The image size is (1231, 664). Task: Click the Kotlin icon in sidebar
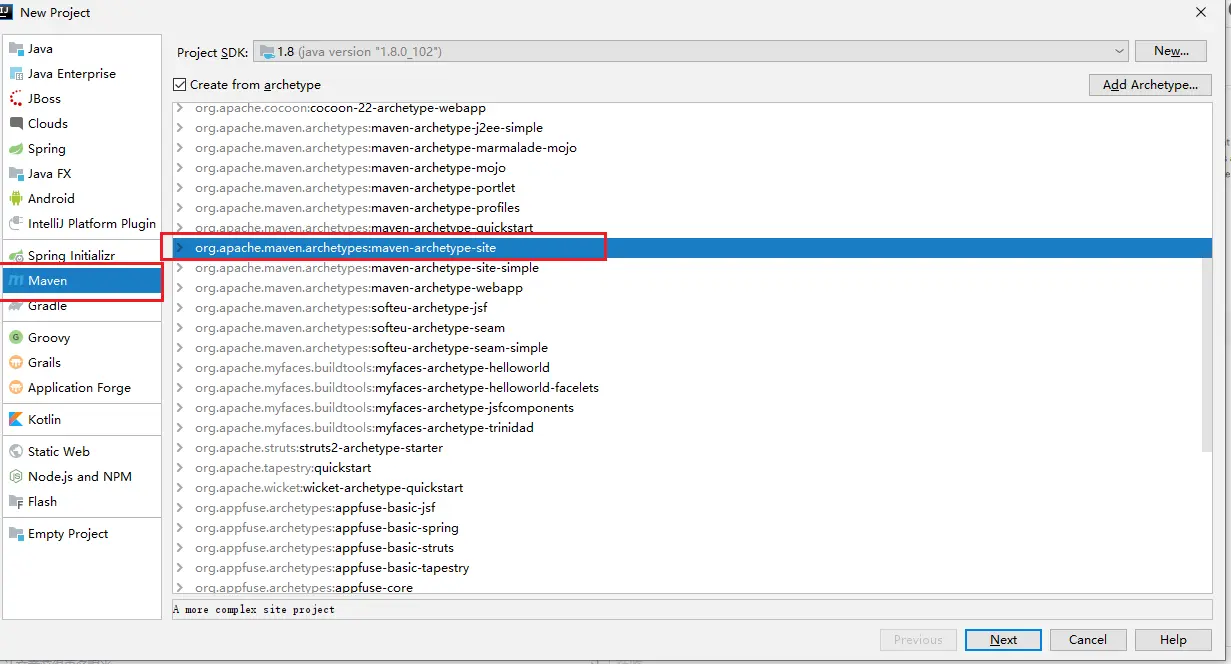(x=16, y=420)
